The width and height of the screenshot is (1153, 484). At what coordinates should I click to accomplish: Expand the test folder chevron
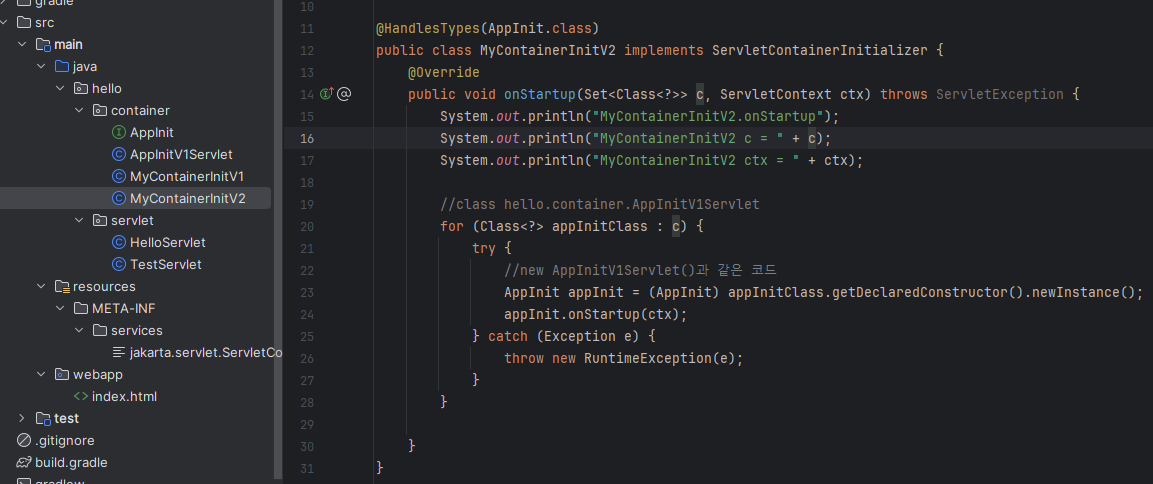click(22, 419)
